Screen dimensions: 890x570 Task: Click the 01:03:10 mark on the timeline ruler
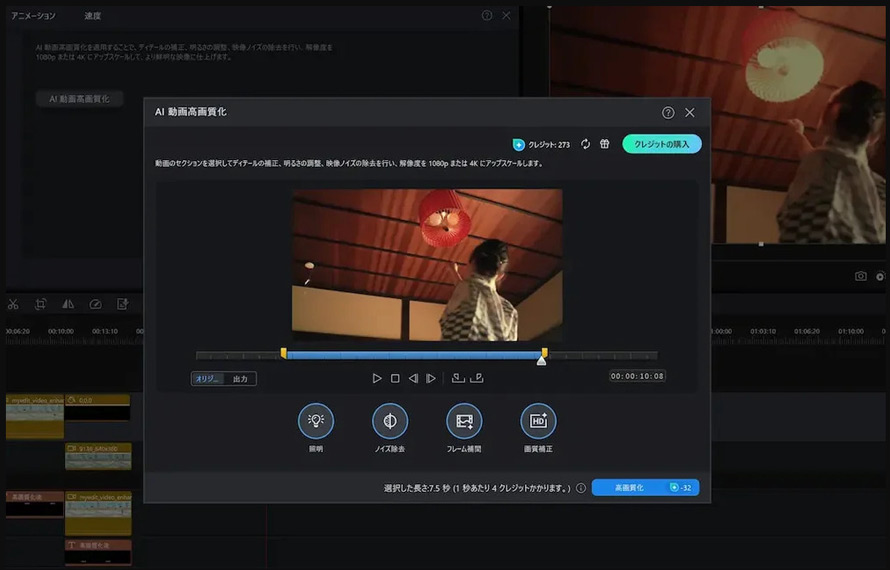(763, 331)
